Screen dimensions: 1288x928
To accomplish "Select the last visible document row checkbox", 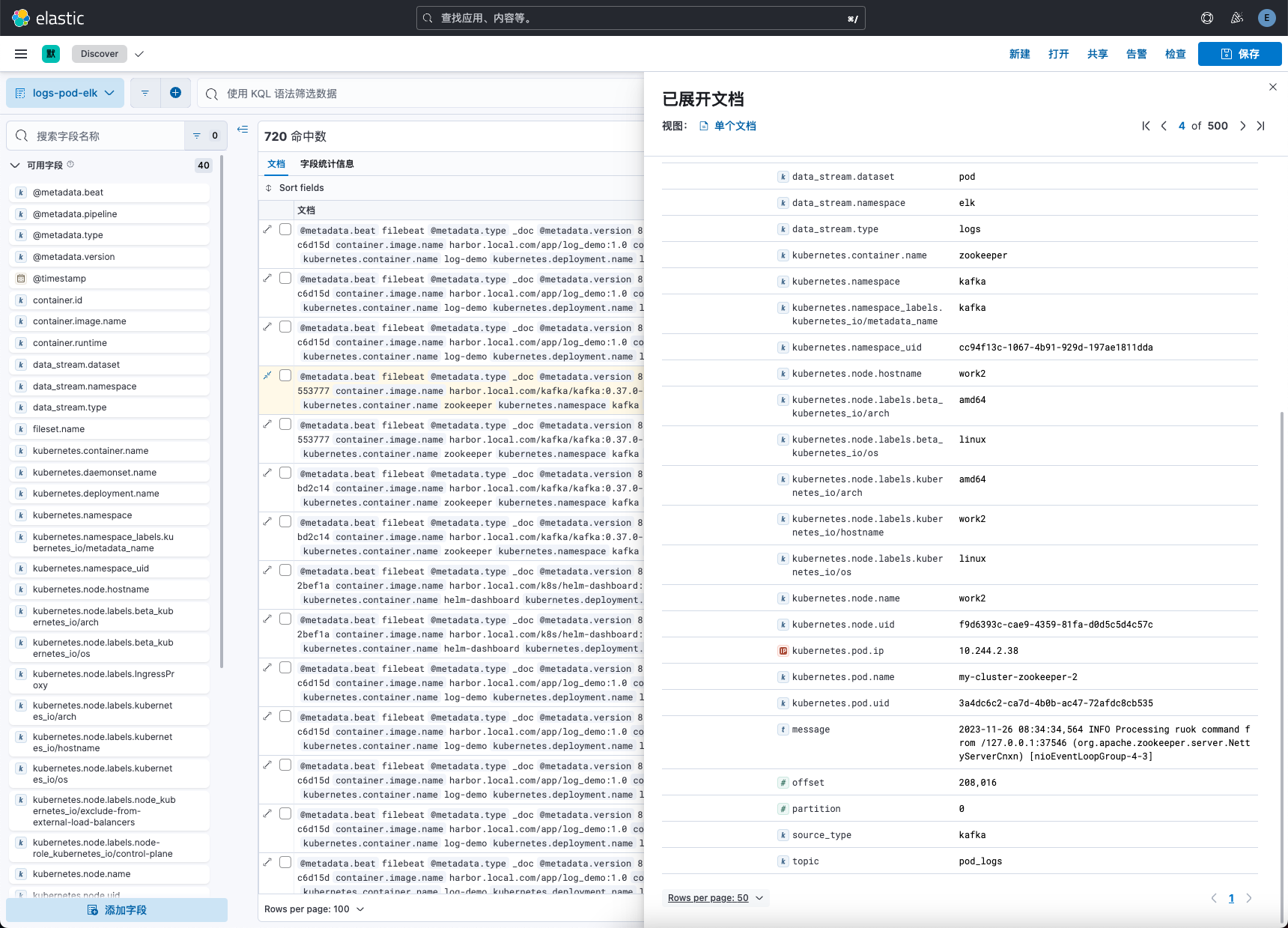I will (x=285, y=862).
